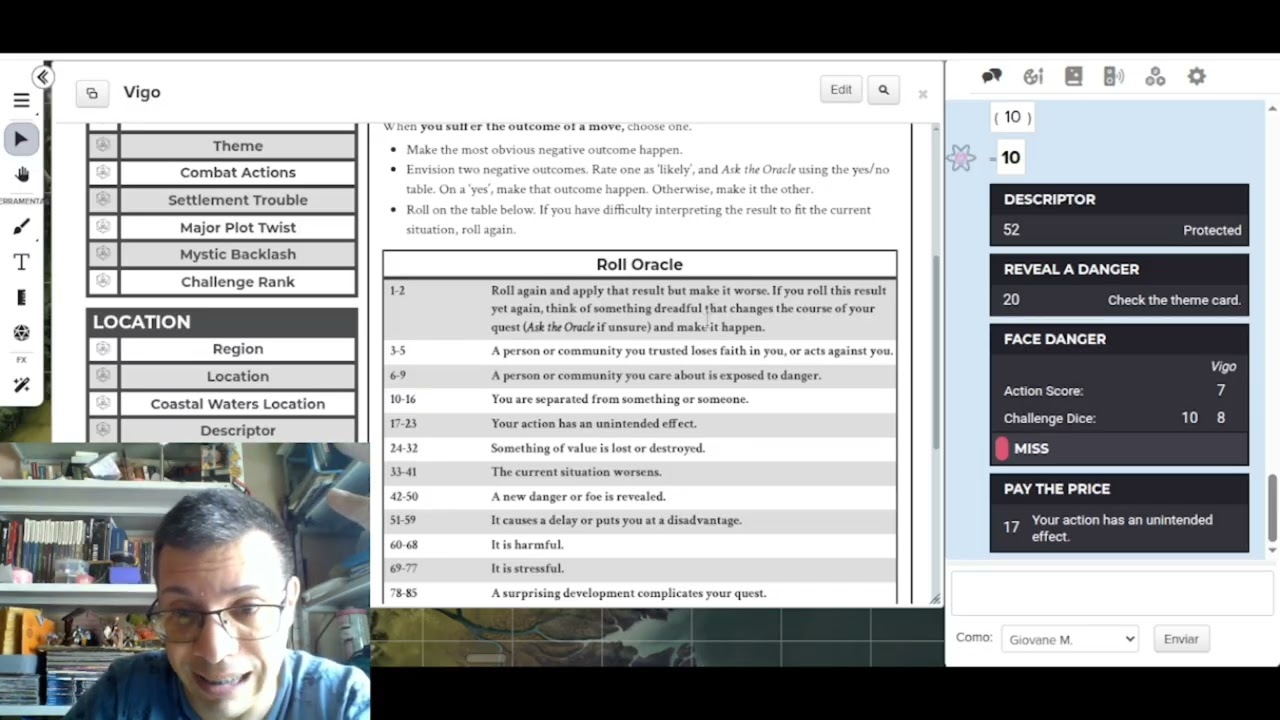
Task: Roll the Location oracle button
Action: coord(238,377)
